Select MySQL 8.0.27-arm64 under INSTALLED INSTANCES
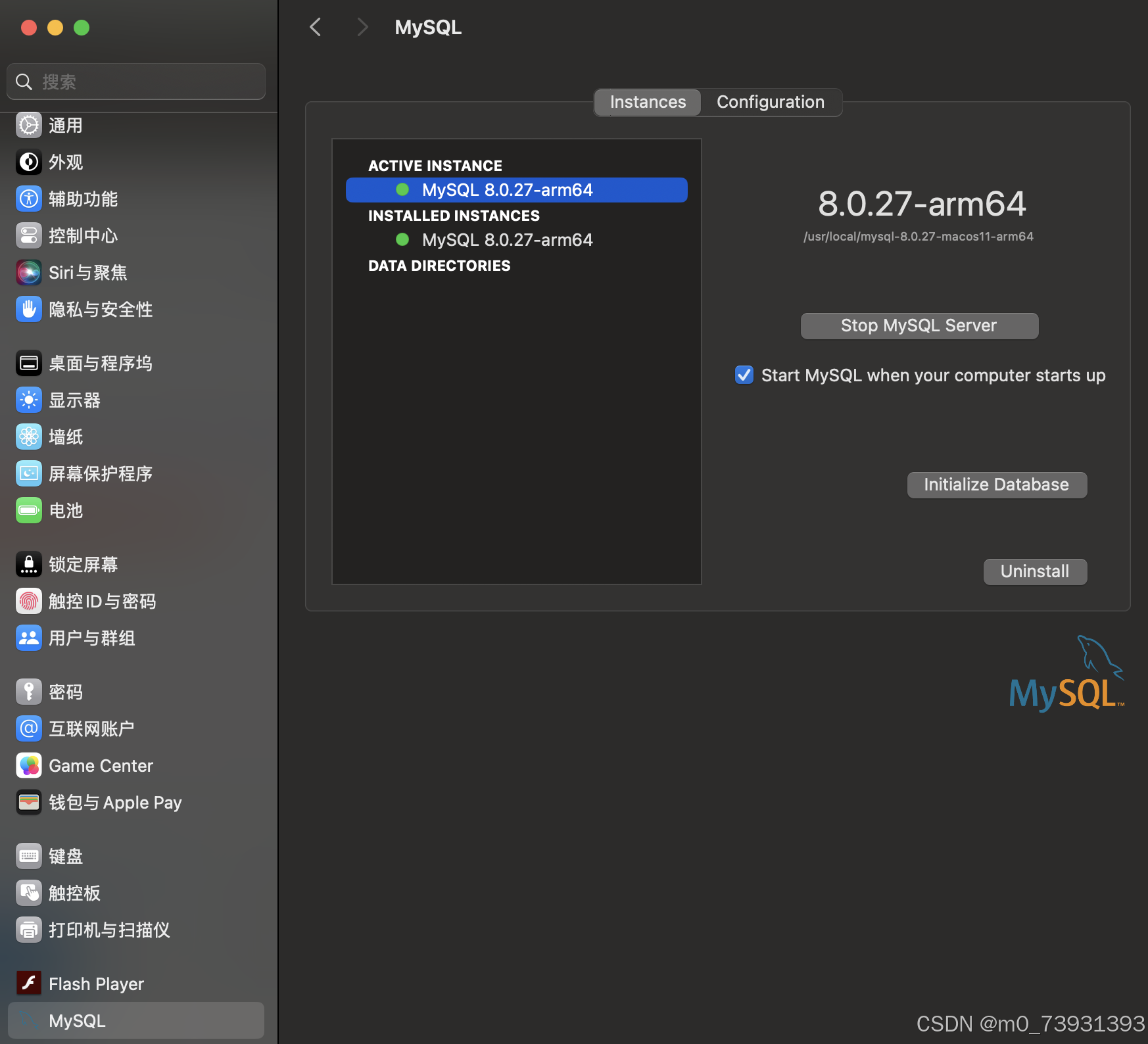This screenshot has height=1044, width=1148. tap(506, 239)
